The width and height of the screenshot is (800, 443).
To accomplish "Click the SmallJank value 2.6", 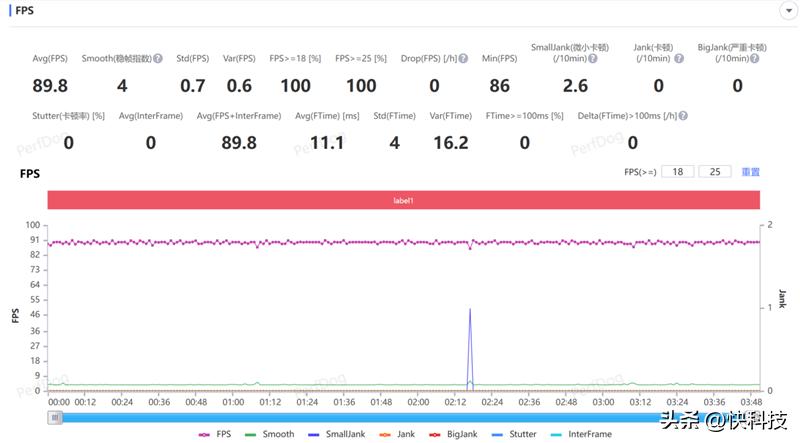I will (576, 86).
